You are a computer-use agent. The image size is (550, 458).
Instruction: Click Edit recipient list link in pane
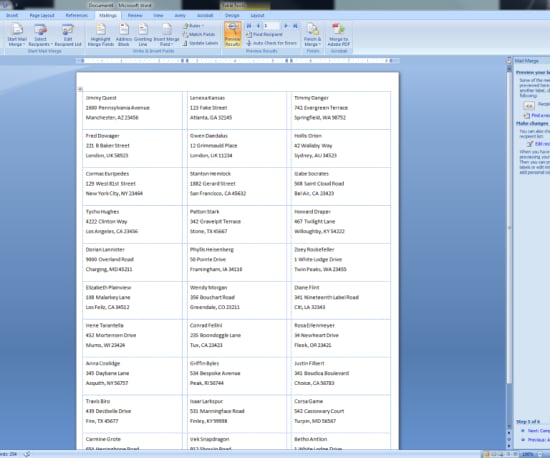pos(542,144)
